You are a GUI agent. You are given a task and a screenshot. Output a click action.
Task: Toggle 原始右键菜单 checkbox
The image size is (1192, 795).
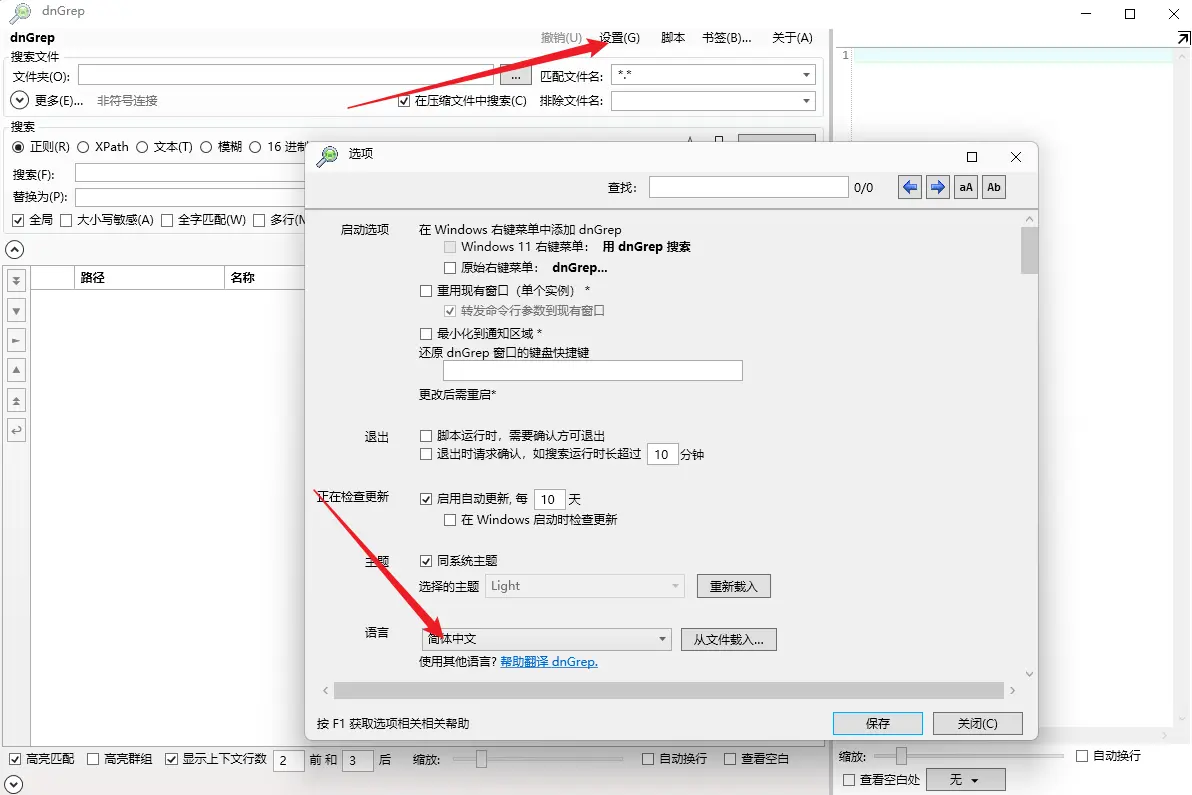tap(450, 268)
